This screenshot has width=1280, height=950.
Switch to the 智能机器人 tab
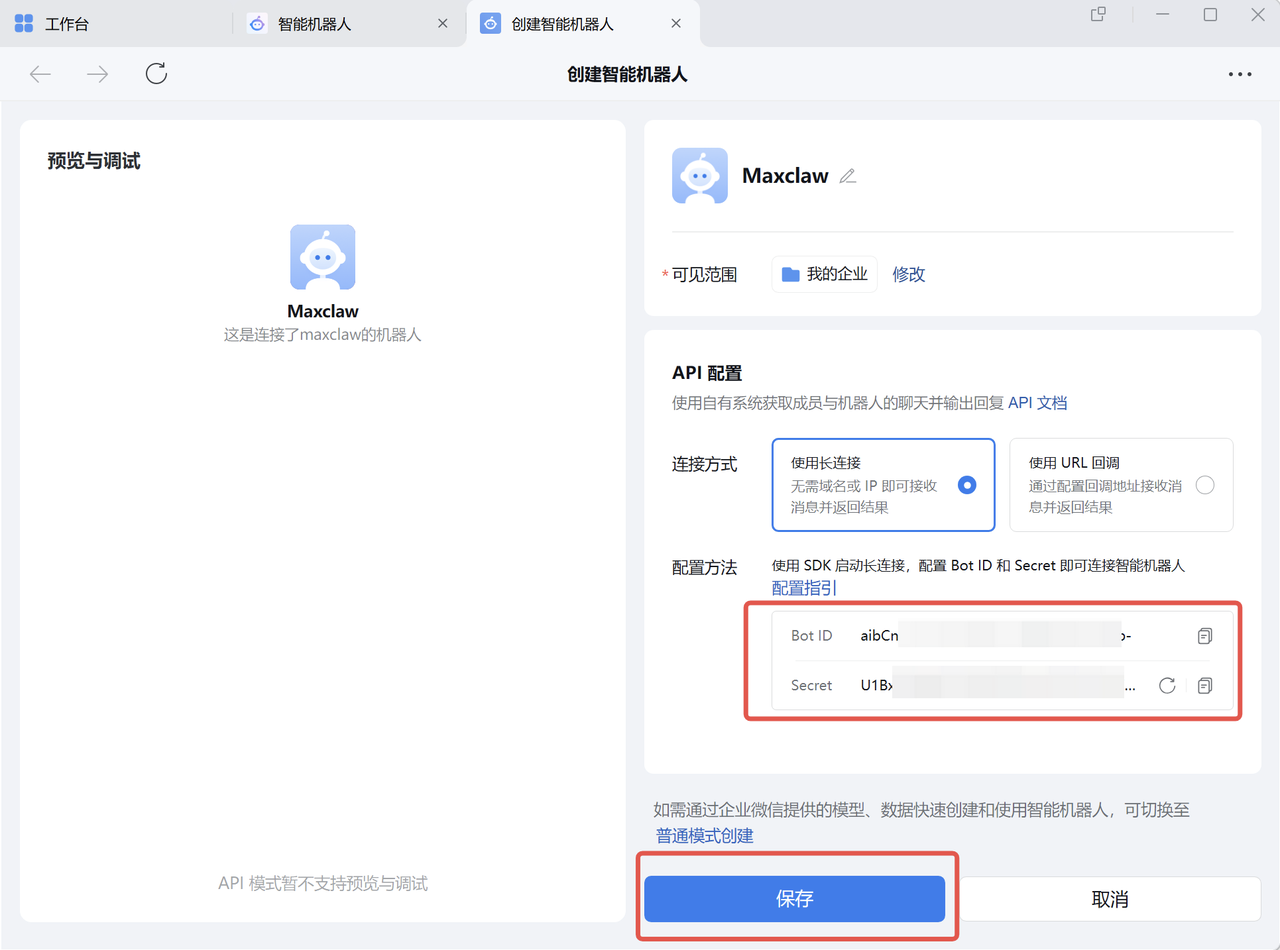point(314,23)
